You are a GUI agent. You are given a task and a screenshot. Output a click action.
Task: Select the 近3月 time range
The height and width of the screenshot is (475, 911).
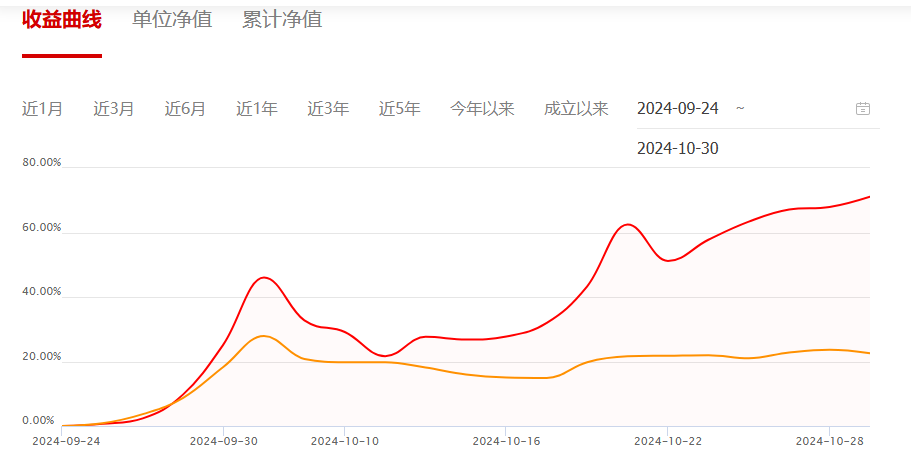click(114, 109)
